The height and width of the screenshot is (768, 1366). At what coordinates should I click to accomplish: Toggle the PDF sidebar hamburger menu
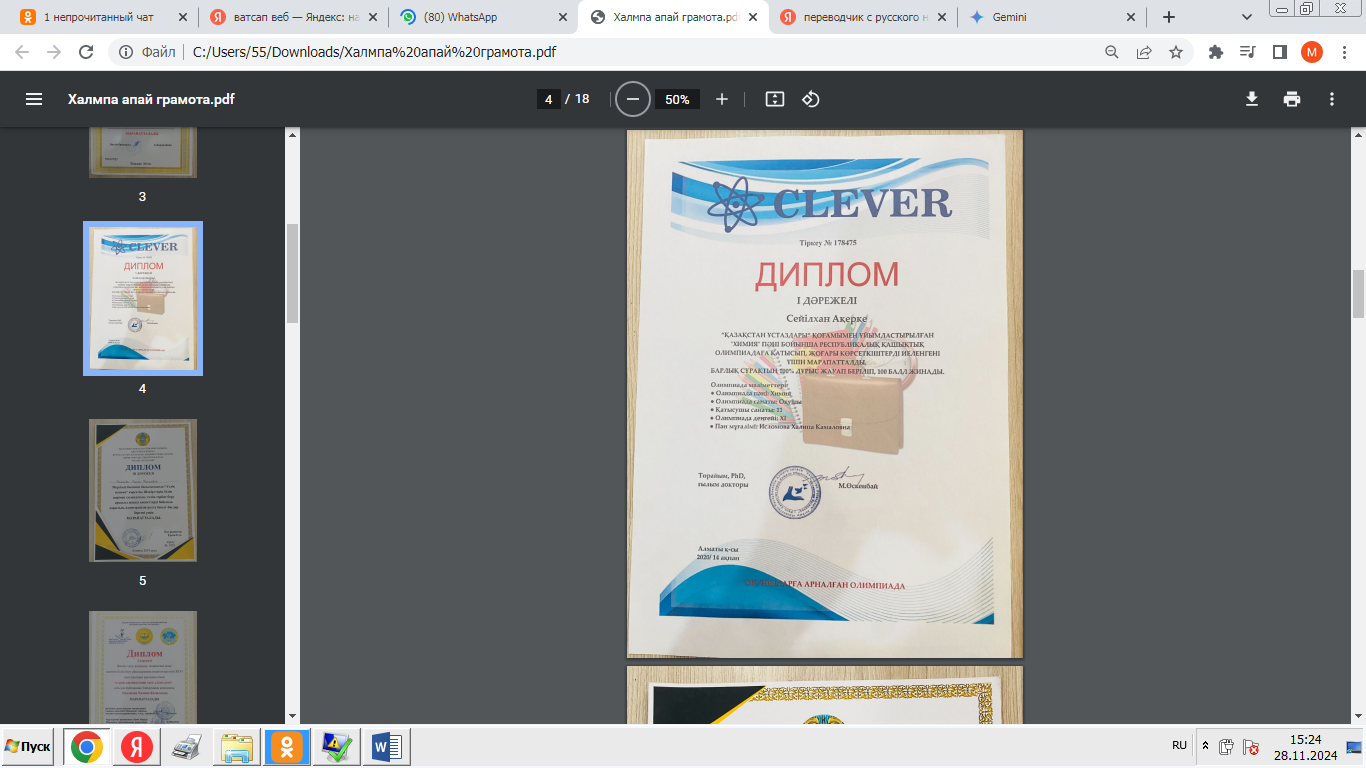pyautogui.click(x=34, y=99)
